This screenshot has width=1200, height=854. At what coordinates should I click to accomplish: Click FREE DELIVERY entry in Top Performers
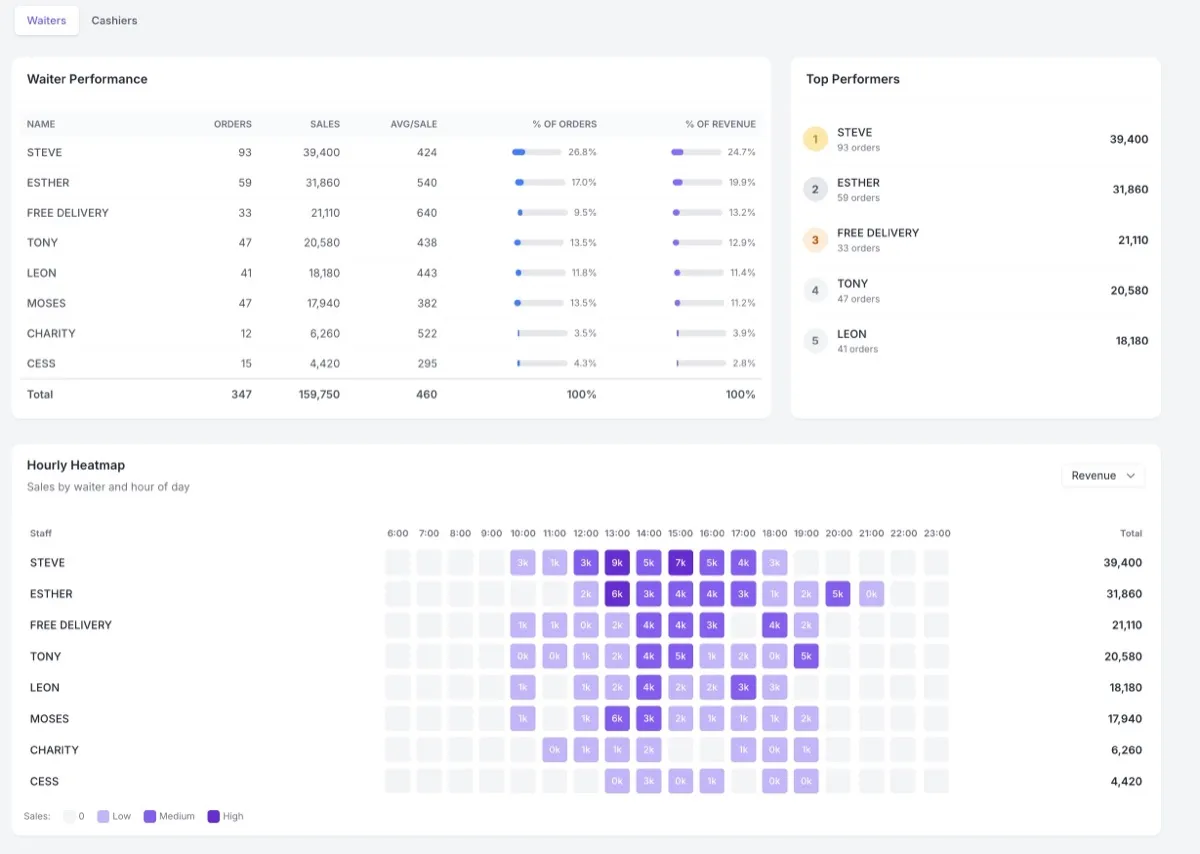[975, 240]
